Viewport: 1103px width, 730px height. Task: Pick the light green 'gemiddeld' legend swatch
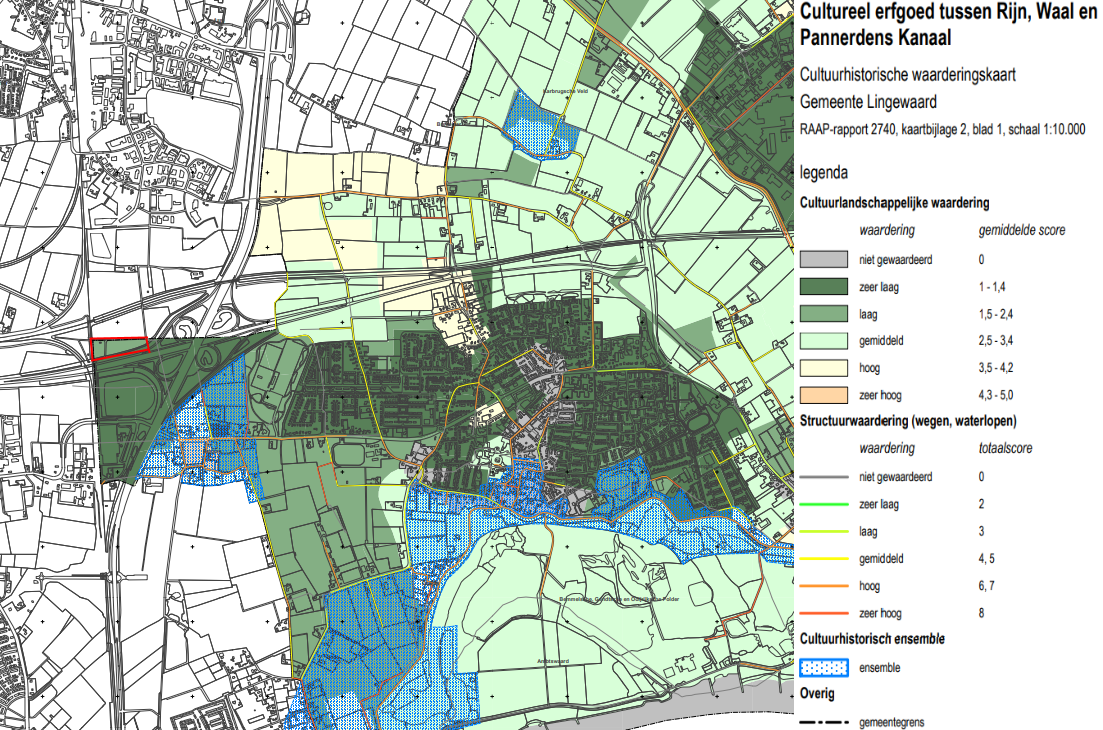click(824, 340)
